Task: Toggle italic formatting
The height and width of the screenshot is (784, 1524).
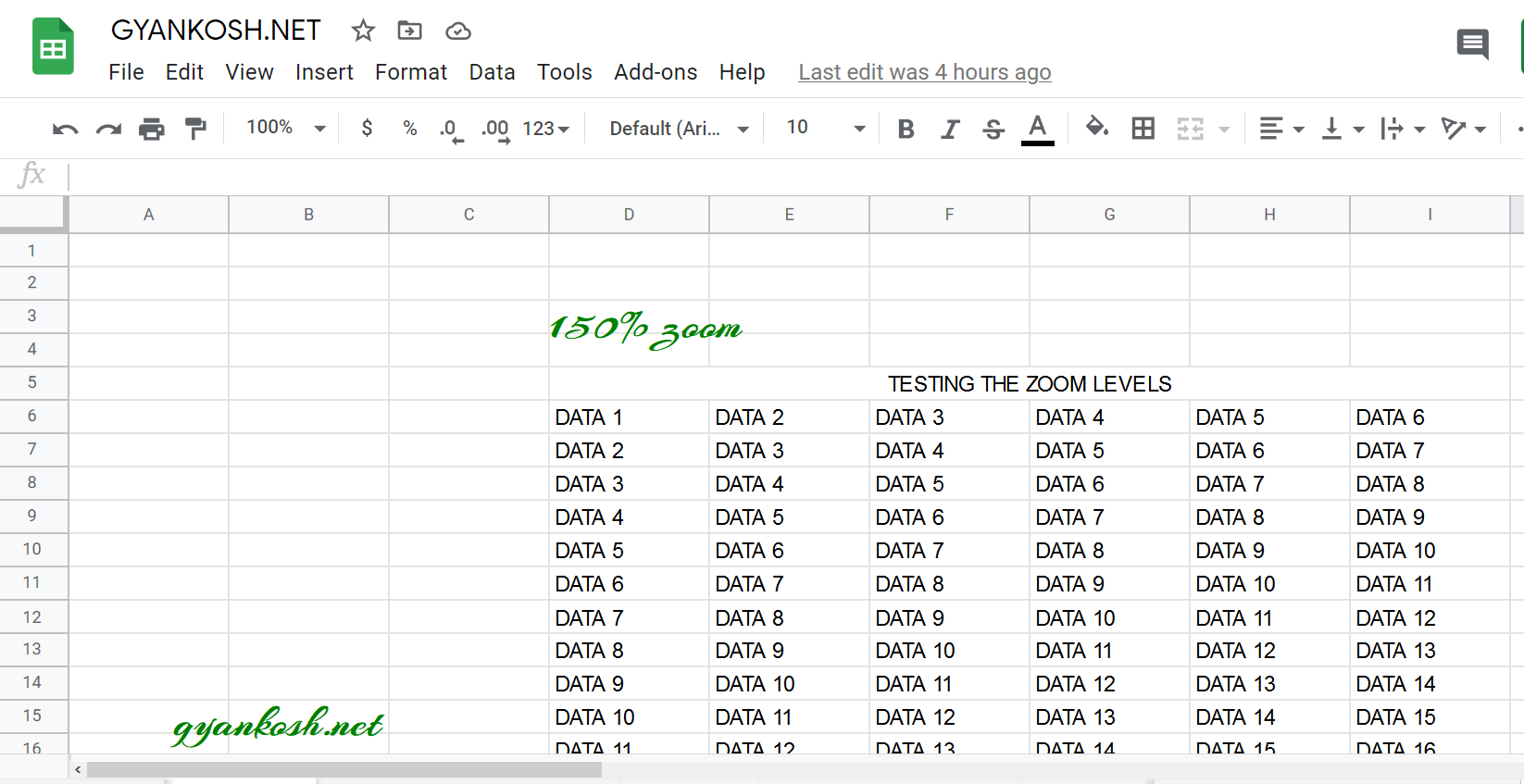Action: click(x=950, y=129)
